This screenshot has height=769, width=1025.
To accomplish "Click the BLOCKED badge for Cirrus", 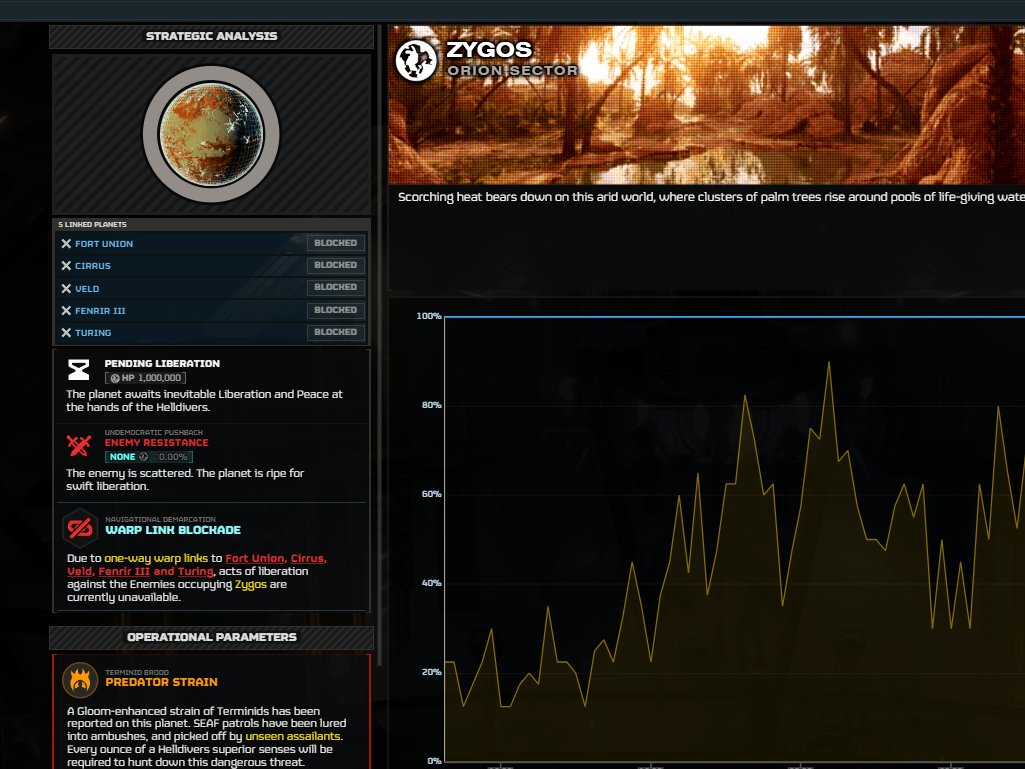I will 336,265.
